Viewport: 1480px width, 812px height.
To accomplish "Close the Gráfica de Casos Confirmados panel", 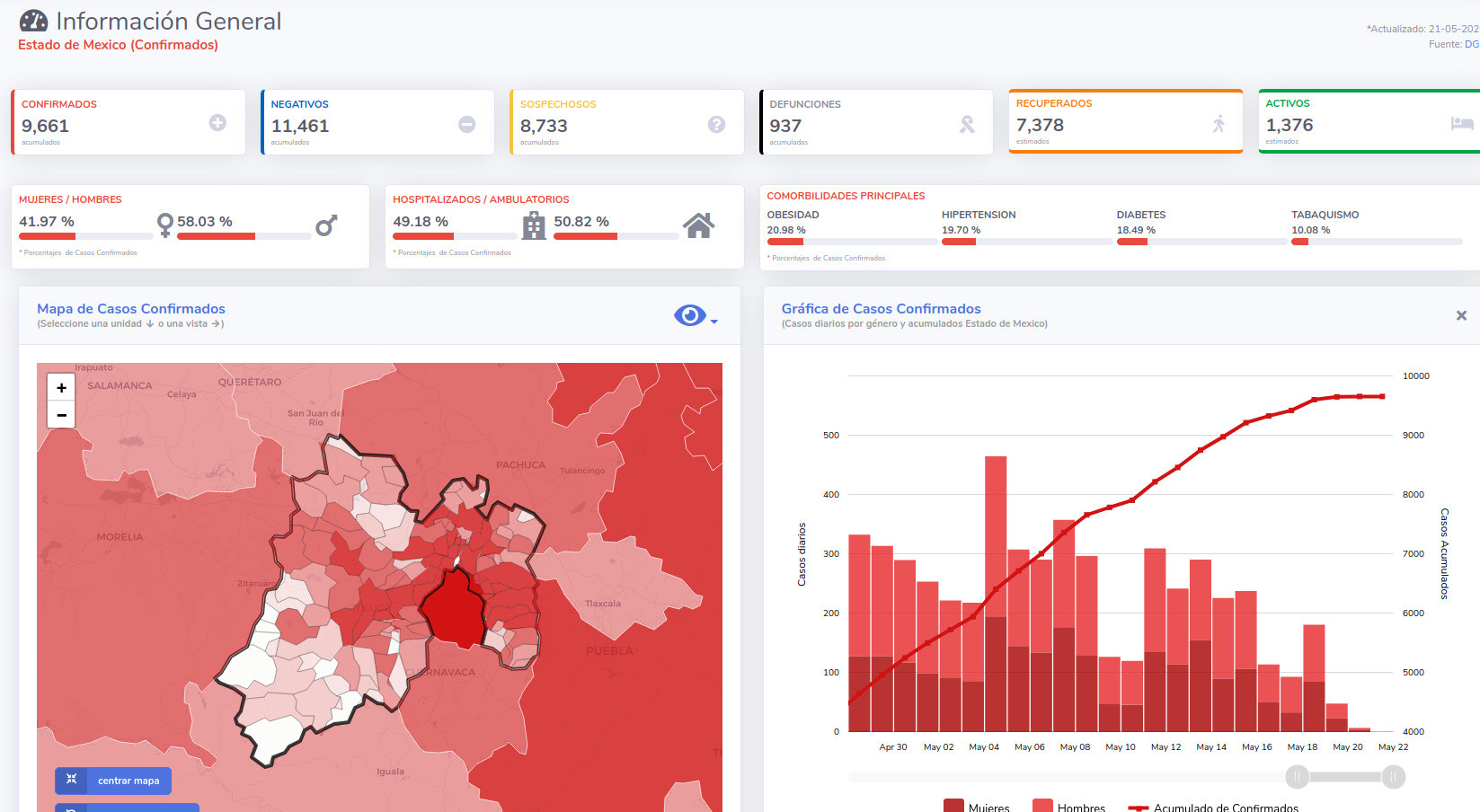I will 1461,315.
